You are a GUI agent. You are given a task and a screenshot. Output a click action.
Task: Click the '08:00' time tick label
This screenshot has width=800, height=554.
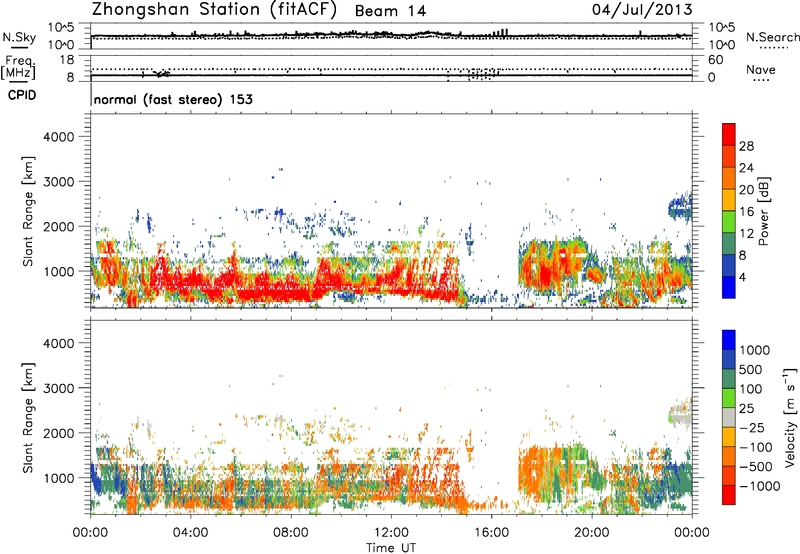click(x=290, y=533)
